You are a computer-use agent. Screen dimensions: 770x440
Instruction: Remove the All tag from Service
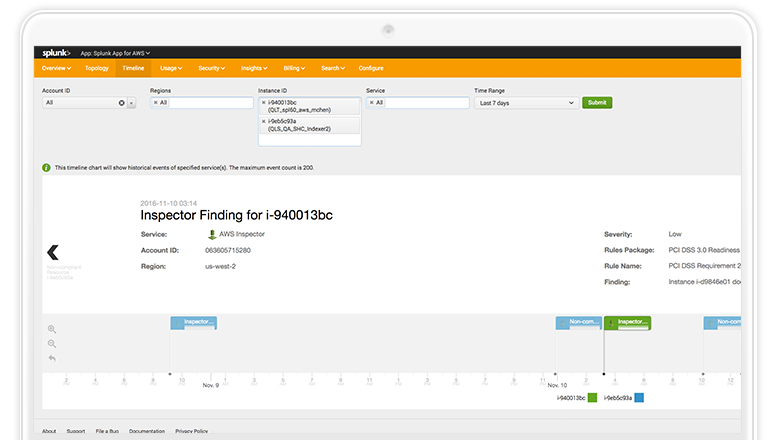pos(372,103)
